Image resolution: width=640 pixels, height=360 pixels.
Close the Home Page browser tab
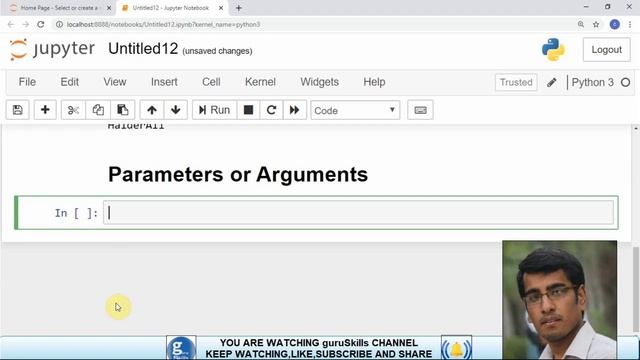(109, 8)
